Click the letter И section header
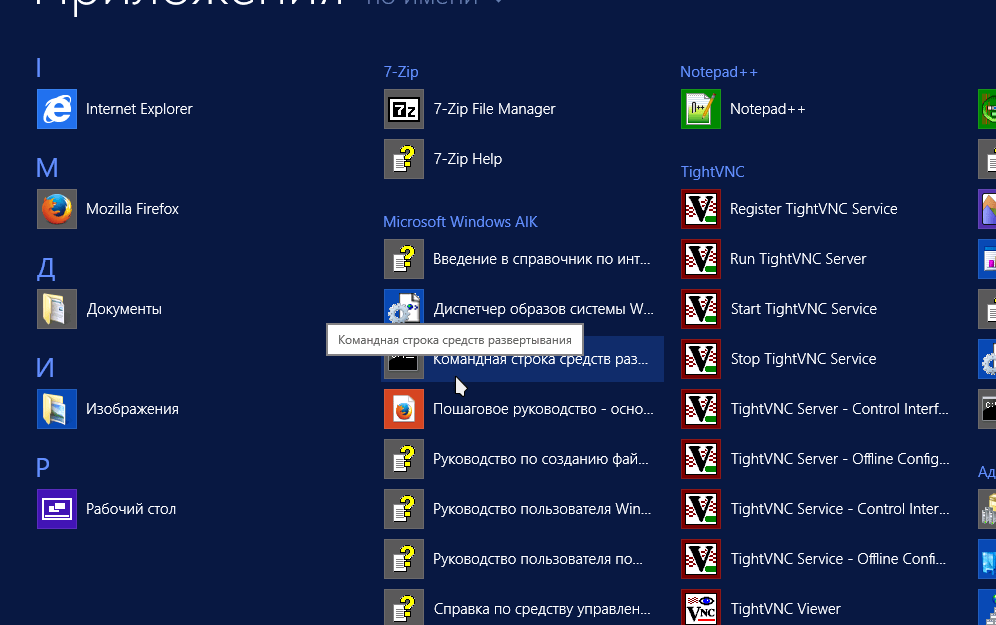The height and width of the screenshot is (625, 996). pyautogui.click(x=45, y=368)
